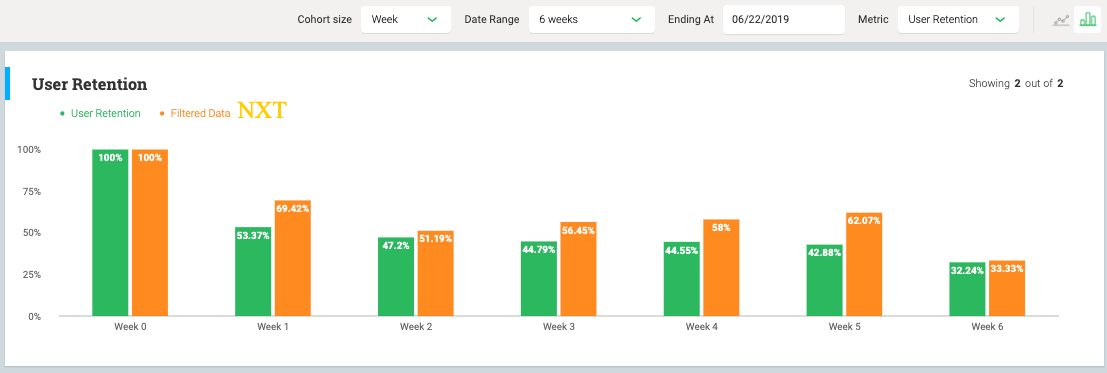Select the orange 69.42% bar in Week 1
This screenshot has width=1107, height=373.
pos(293,258)
